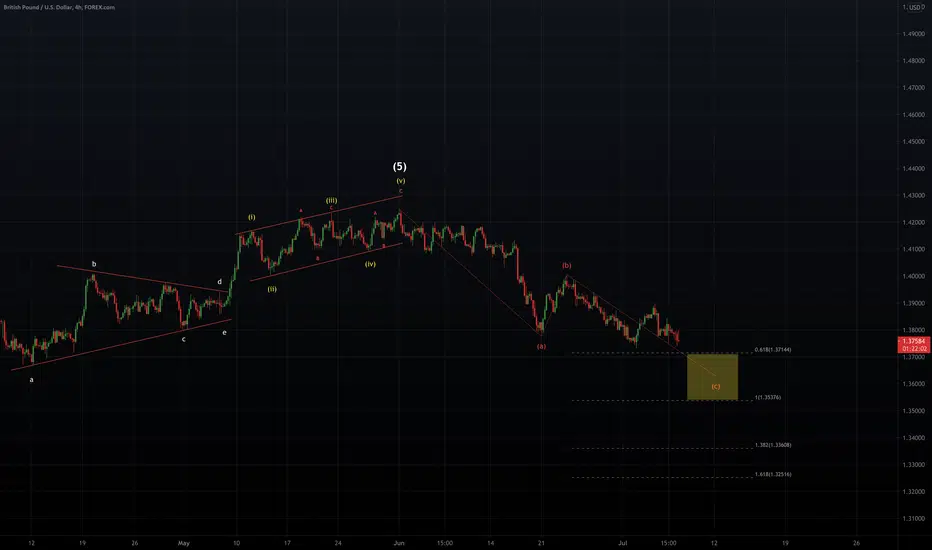This screenshot has height=550, width=932.
Task: Click the 1.36000 price axis label
Action: click(x=914, y=384)
